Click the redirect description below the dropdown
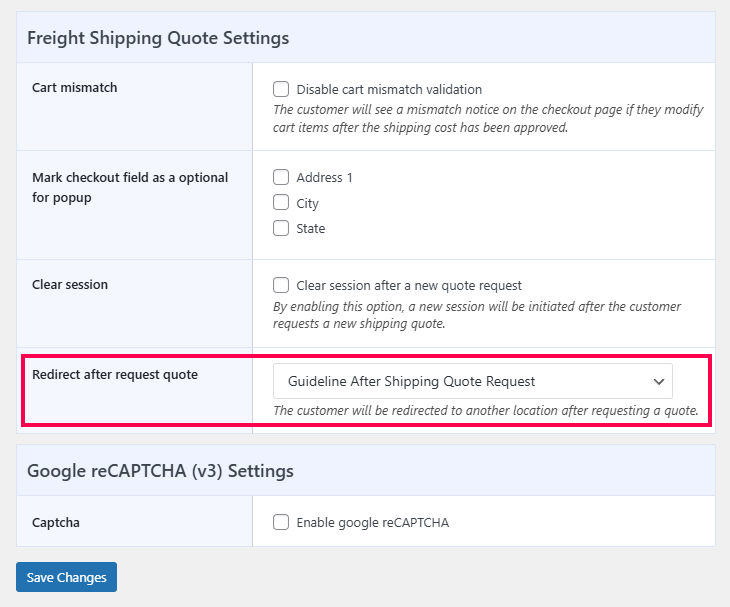Image resolution: width=730 pixels, height=607 pixels. (485, 411)
